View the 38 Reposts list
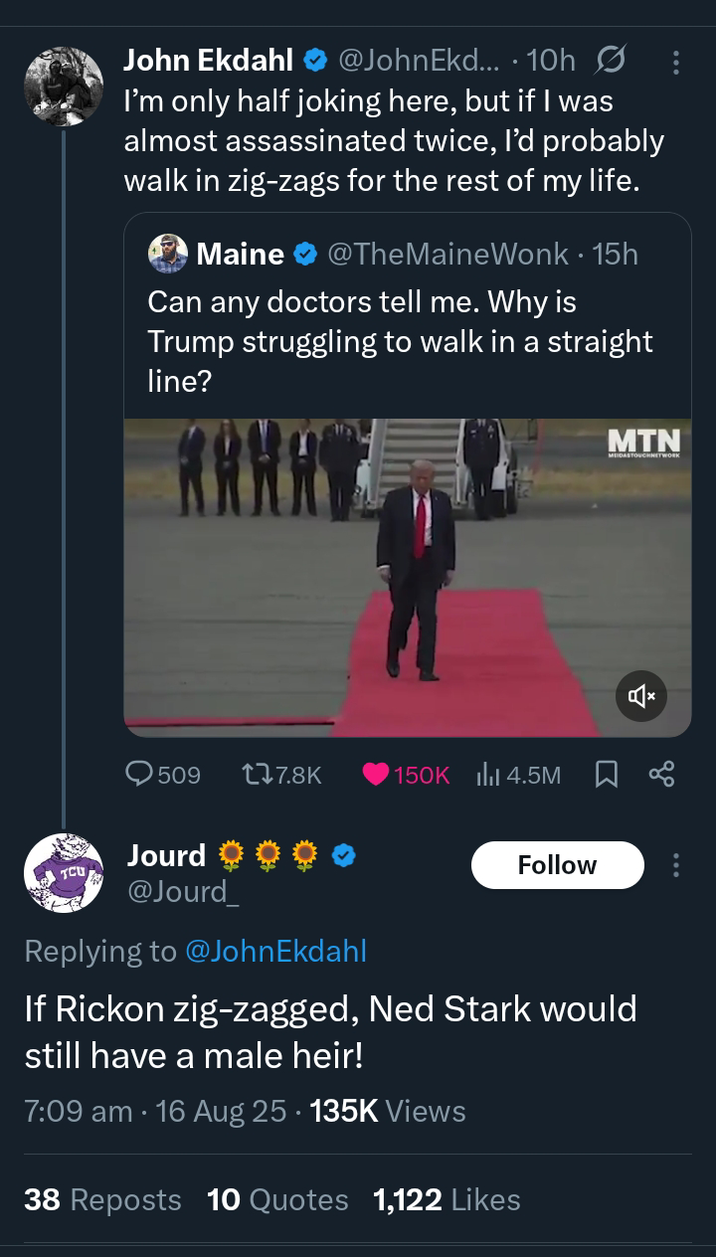This screenshot has height=1257, width=716. coord(101,1199)
